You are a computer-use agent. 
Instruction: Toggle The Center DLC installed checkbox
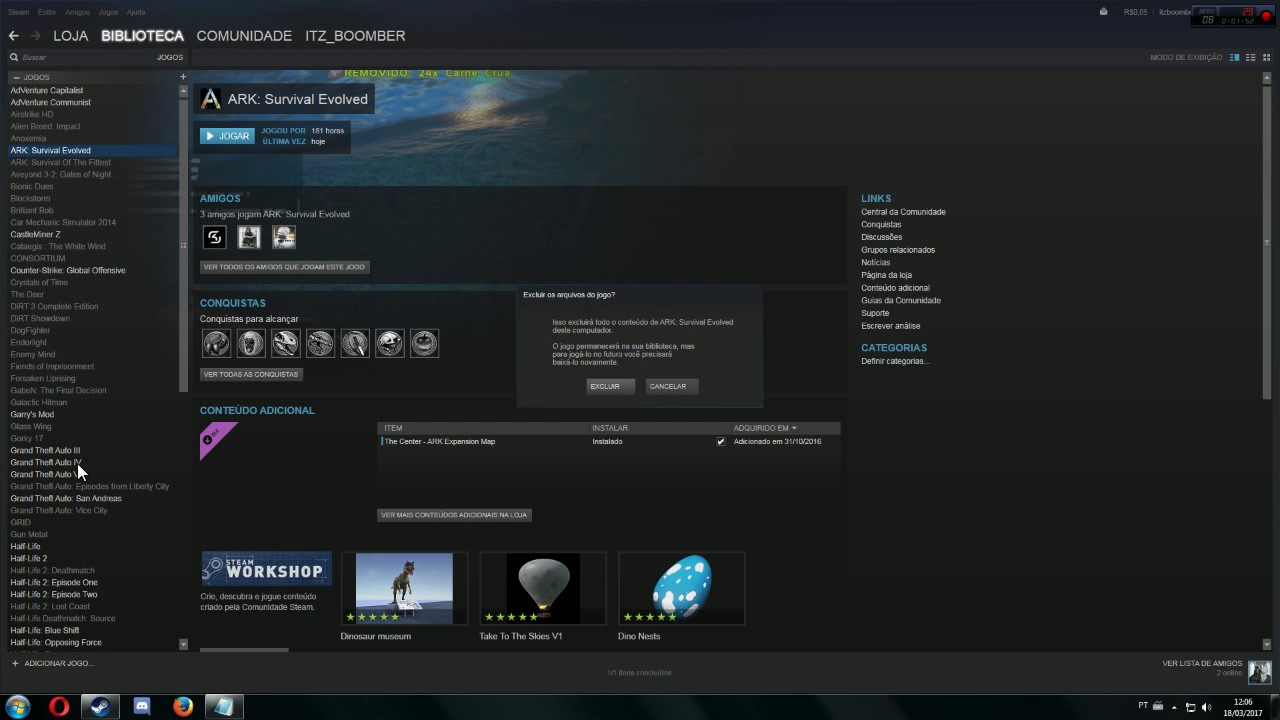(721, 441)
